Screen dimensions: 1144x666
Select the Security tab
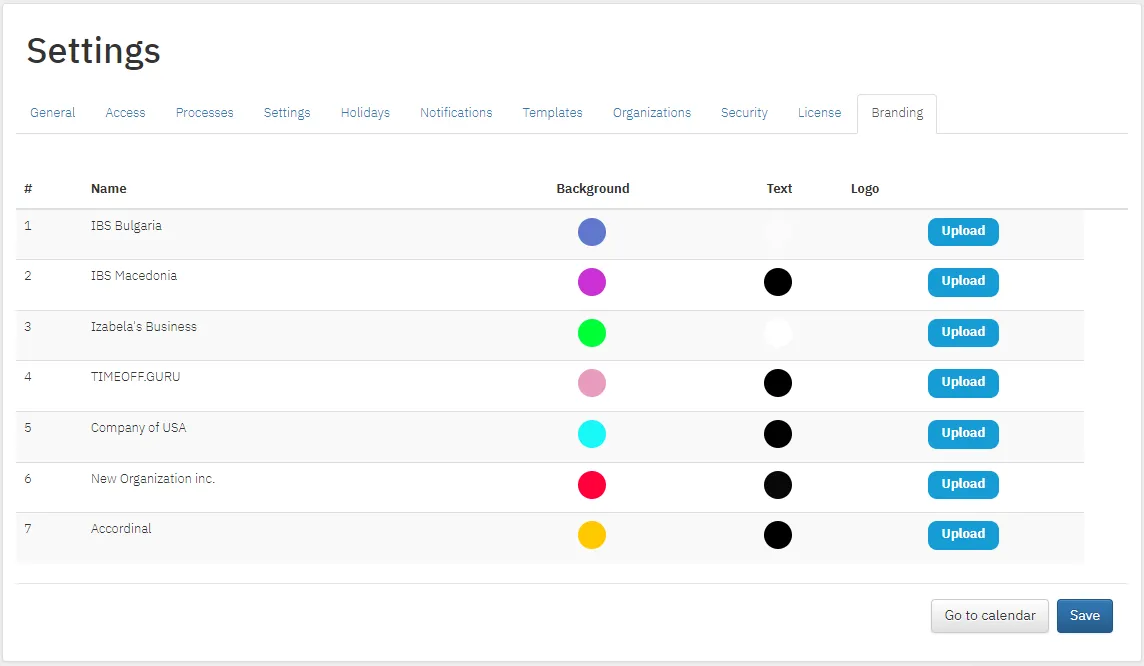744,113
